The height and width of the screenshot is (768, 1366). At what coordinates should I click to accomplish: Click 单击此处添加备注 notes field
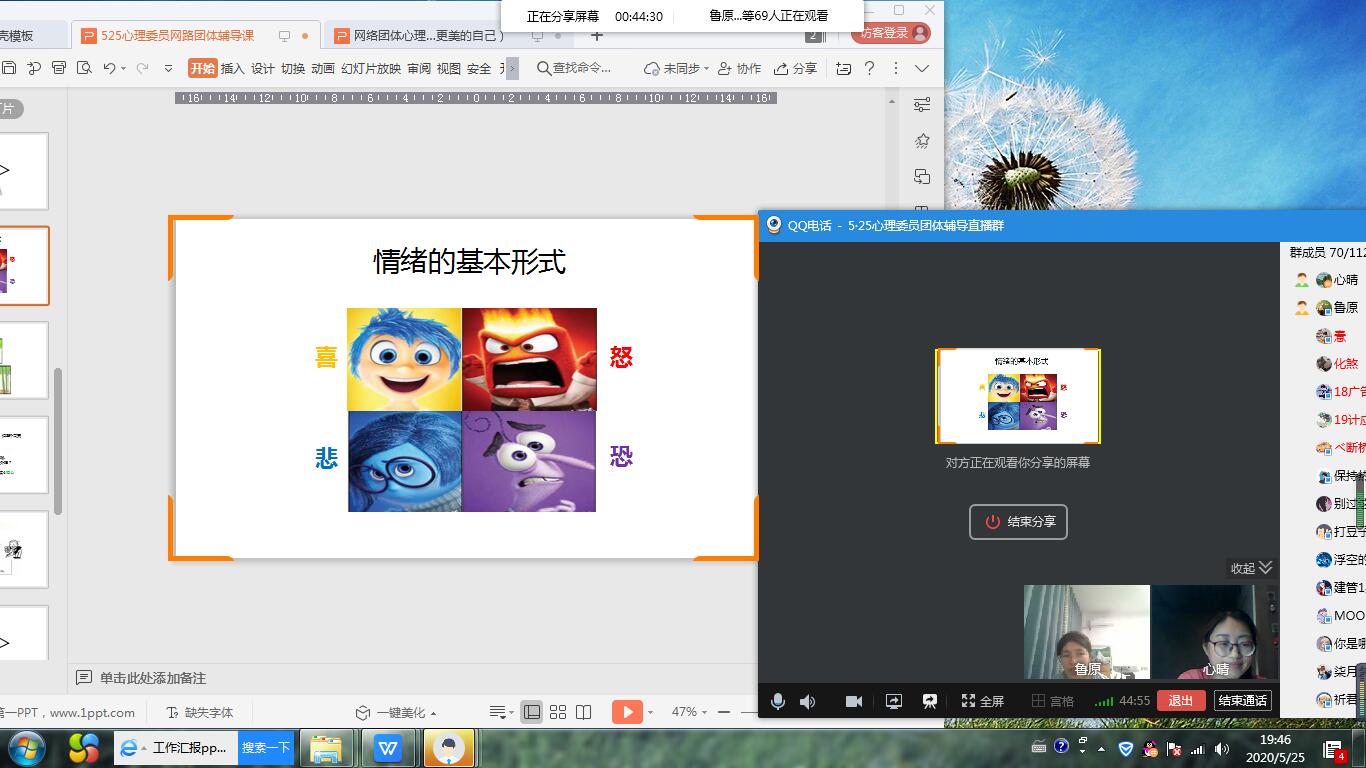(152, 678)
